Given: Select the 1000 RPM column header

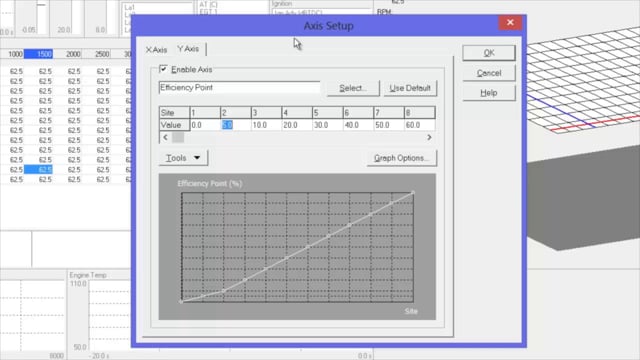Looking at the screenshot, I should coord(15,54).
